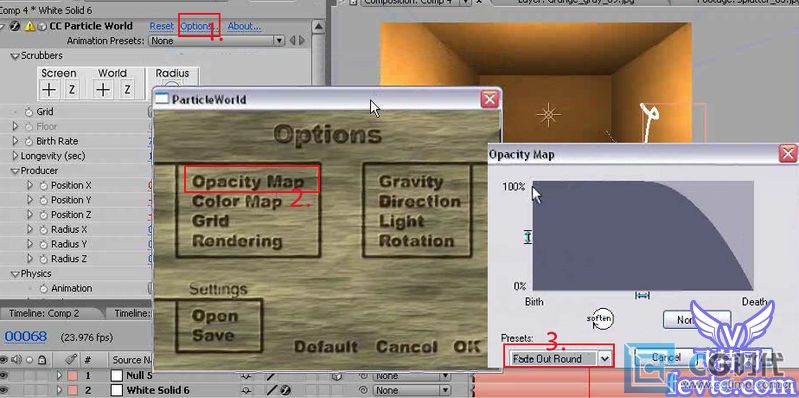Open the parent dropdown for White Solid 6

(411, 390)
